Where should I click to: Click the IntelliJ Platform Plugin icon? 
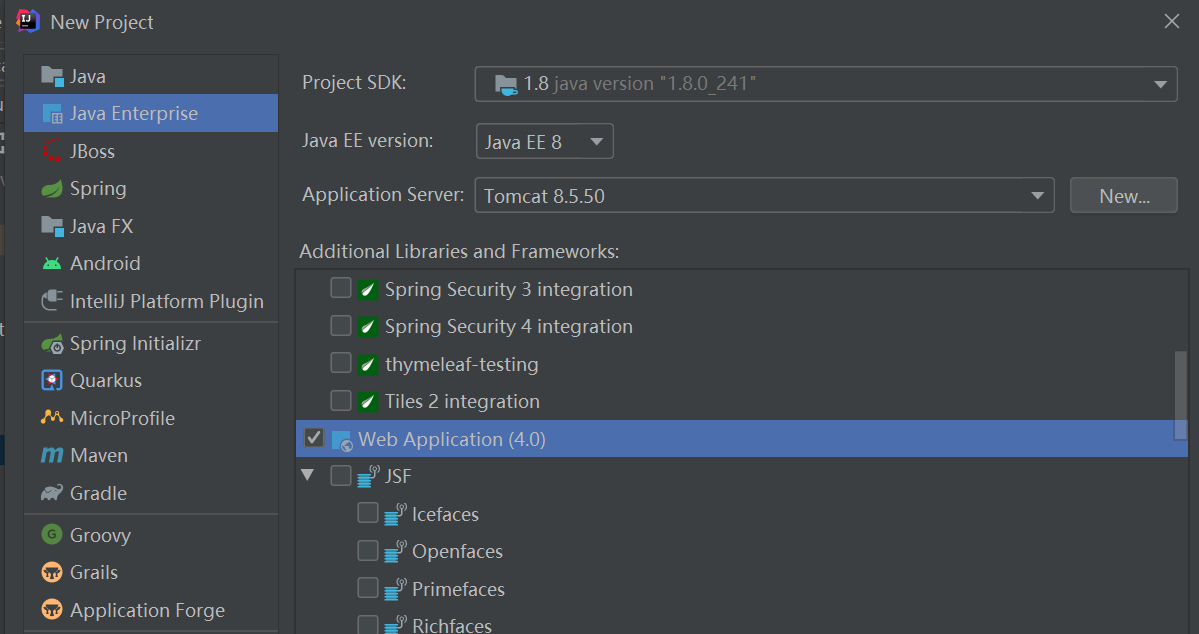52,301
